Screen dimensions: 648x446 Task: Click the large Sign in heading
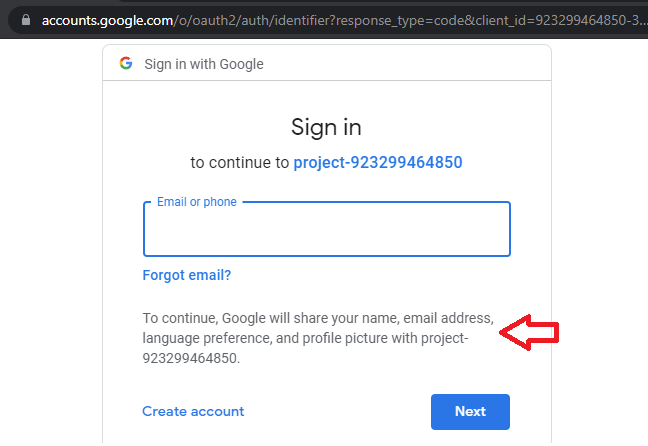326,127
